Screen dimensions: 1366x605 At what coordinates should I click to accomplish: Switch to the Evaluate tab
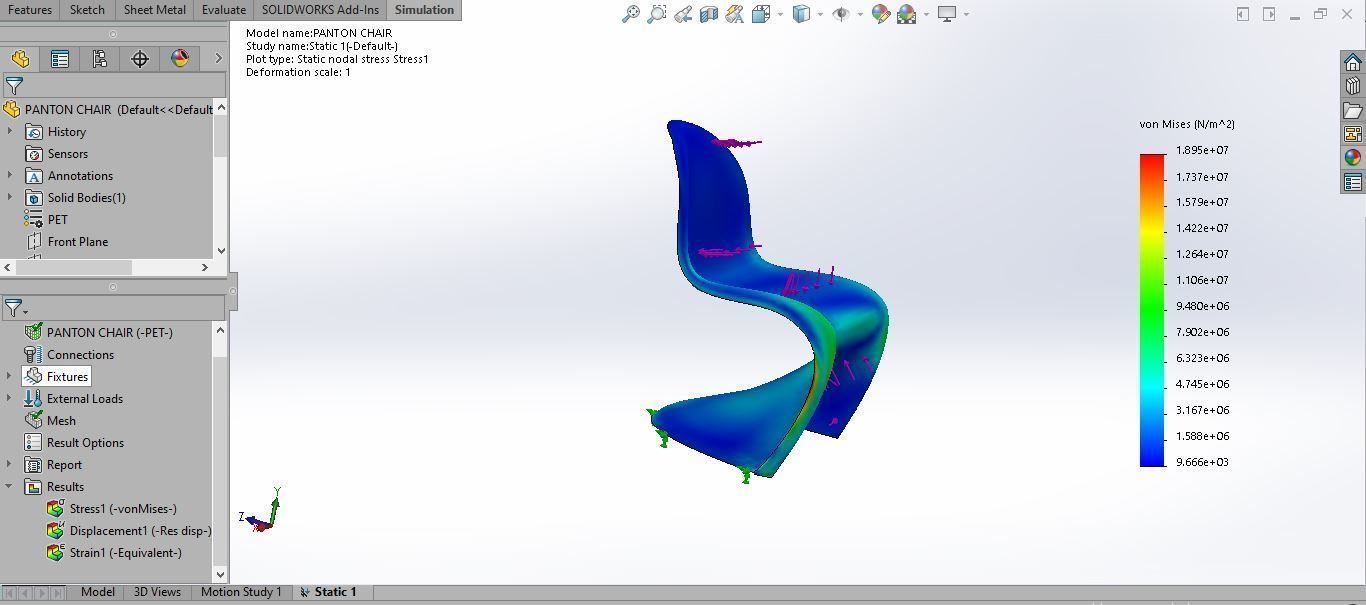(x=223, y=10)
